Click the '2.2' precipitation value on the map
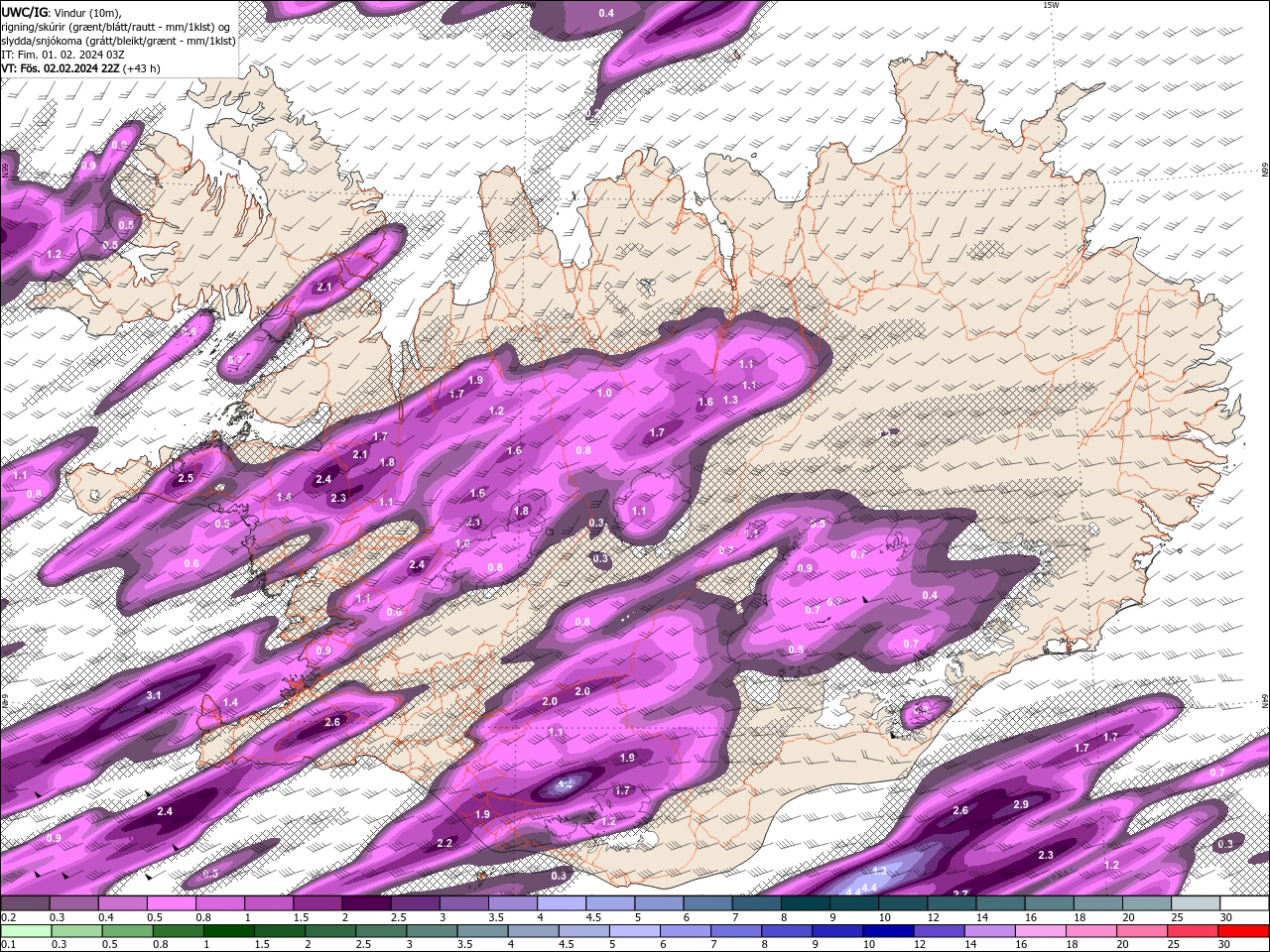The width and height of the screenshot is (1270, 952). click(444, 843)
